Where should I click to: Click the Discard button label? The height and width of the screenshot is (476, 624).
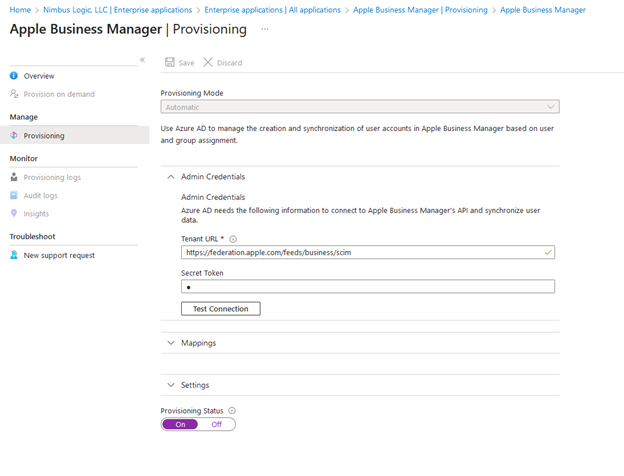(230, 63)
